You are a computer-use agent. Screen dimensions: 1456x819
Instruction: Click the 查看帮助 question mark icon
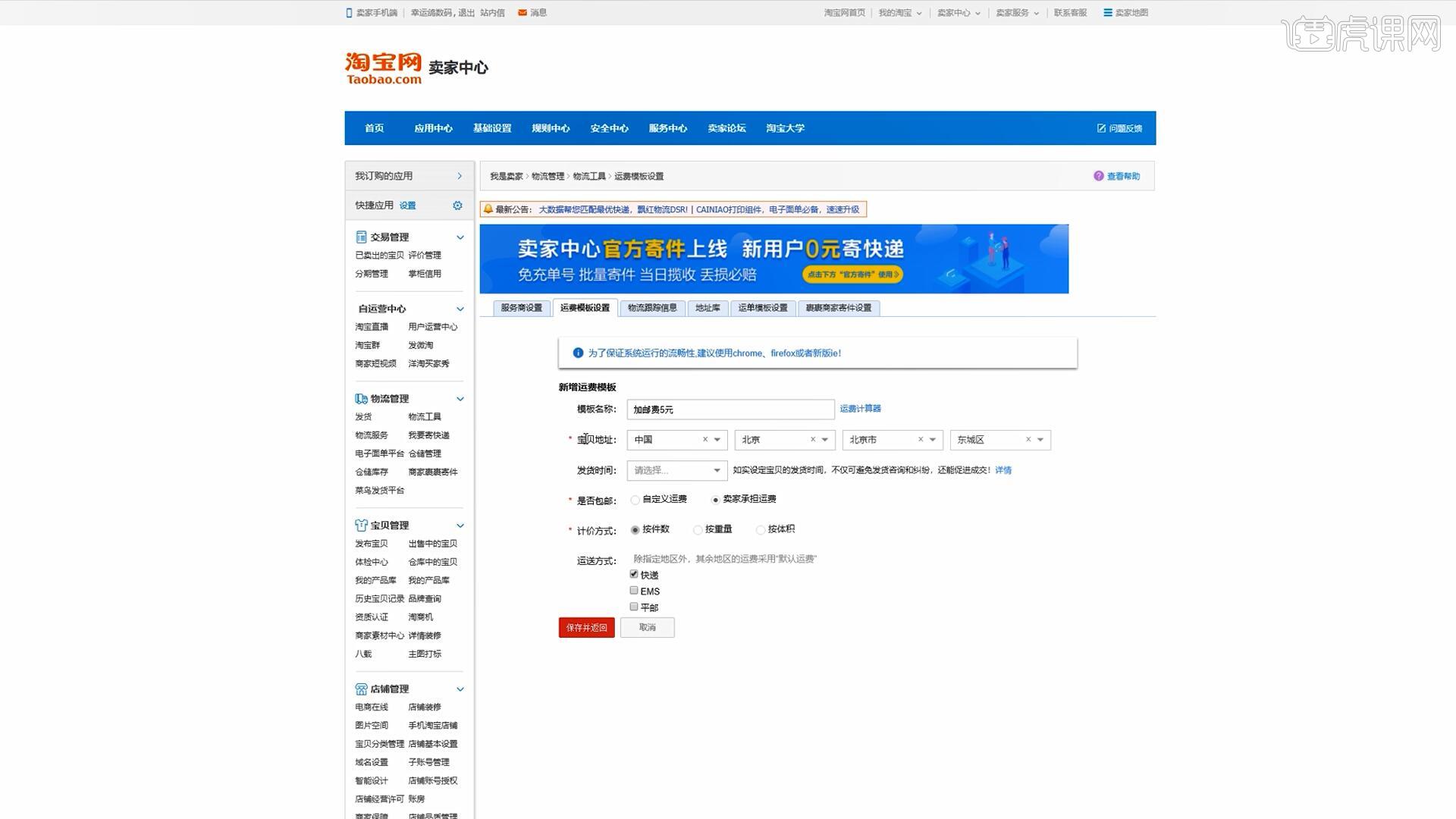1098,176
